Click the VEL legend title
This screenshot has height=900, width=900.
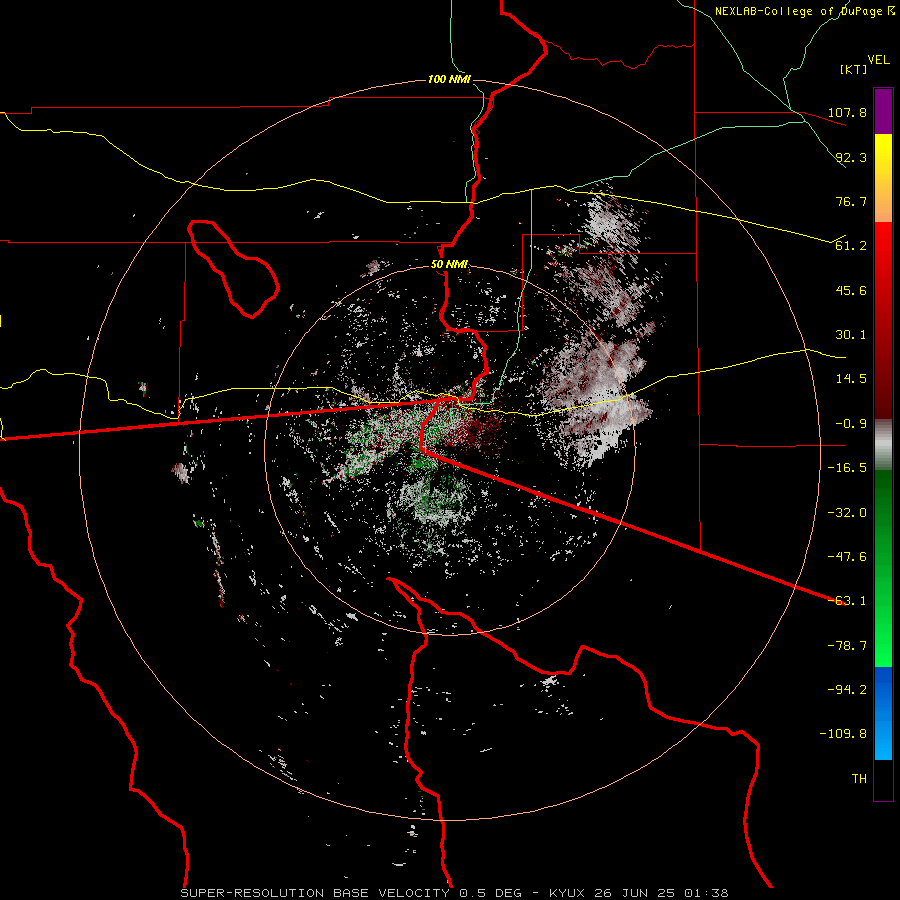point(878,60)
